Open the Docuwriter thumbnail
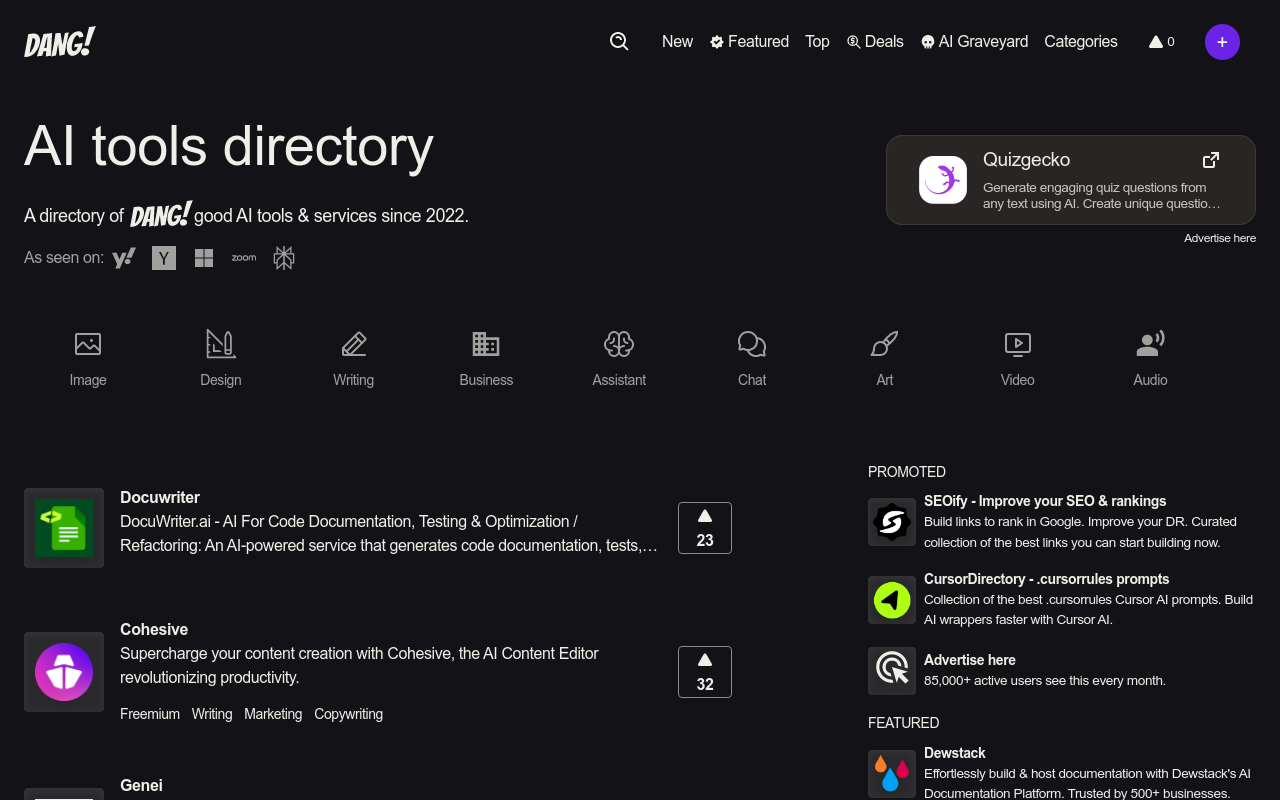Screen dimensions: 1280x800 tap(64, 528)
